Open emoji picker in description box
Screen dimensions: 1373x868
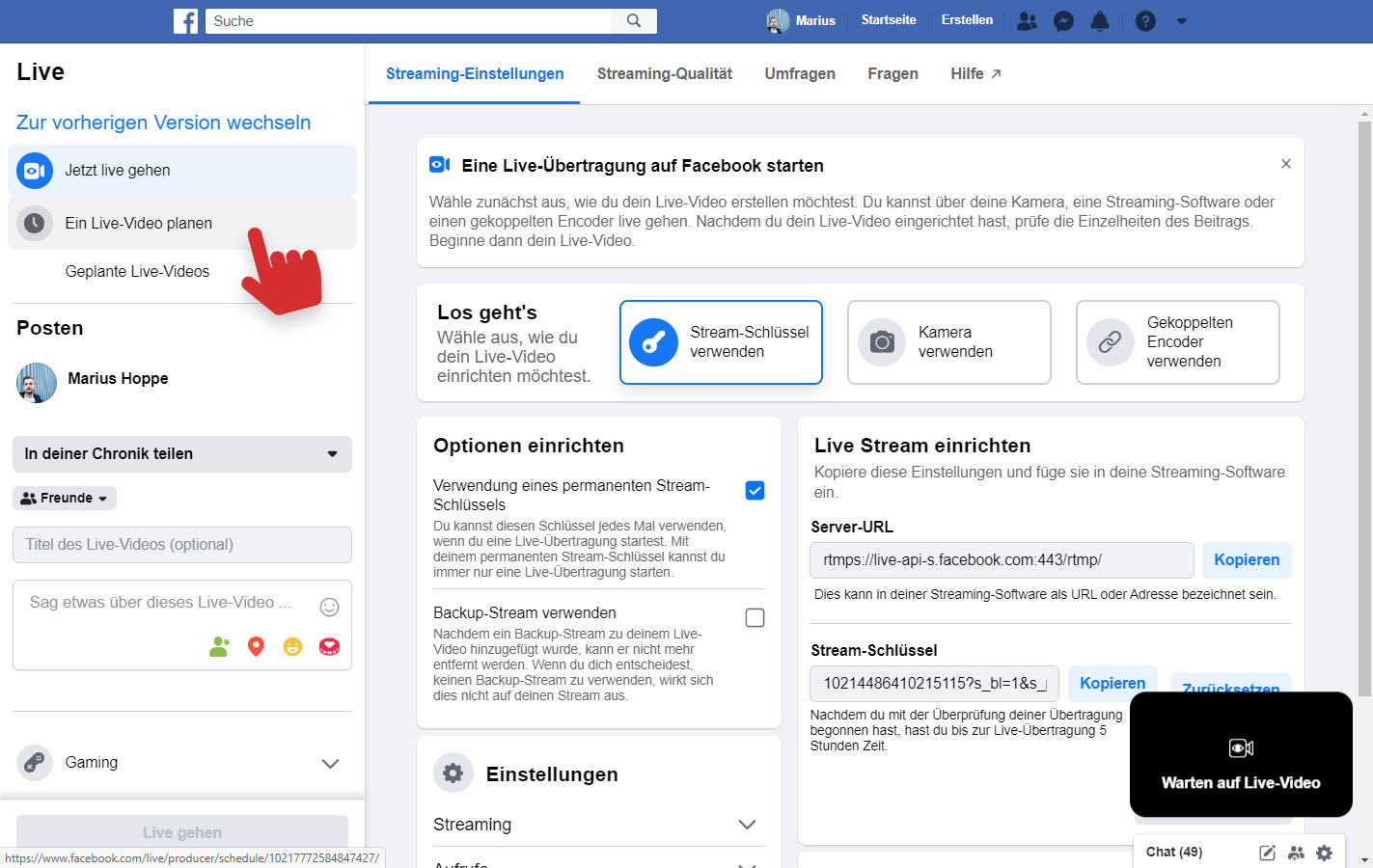[329, 607]
